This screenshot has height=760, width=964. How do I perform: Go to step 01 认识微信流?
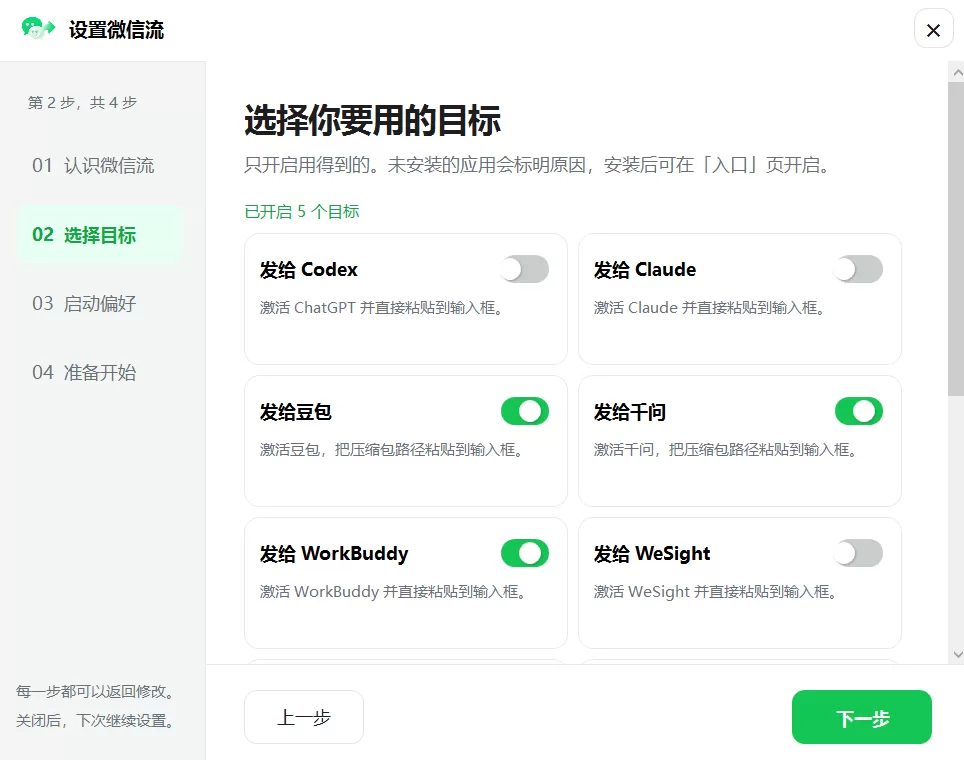point(100,165)
